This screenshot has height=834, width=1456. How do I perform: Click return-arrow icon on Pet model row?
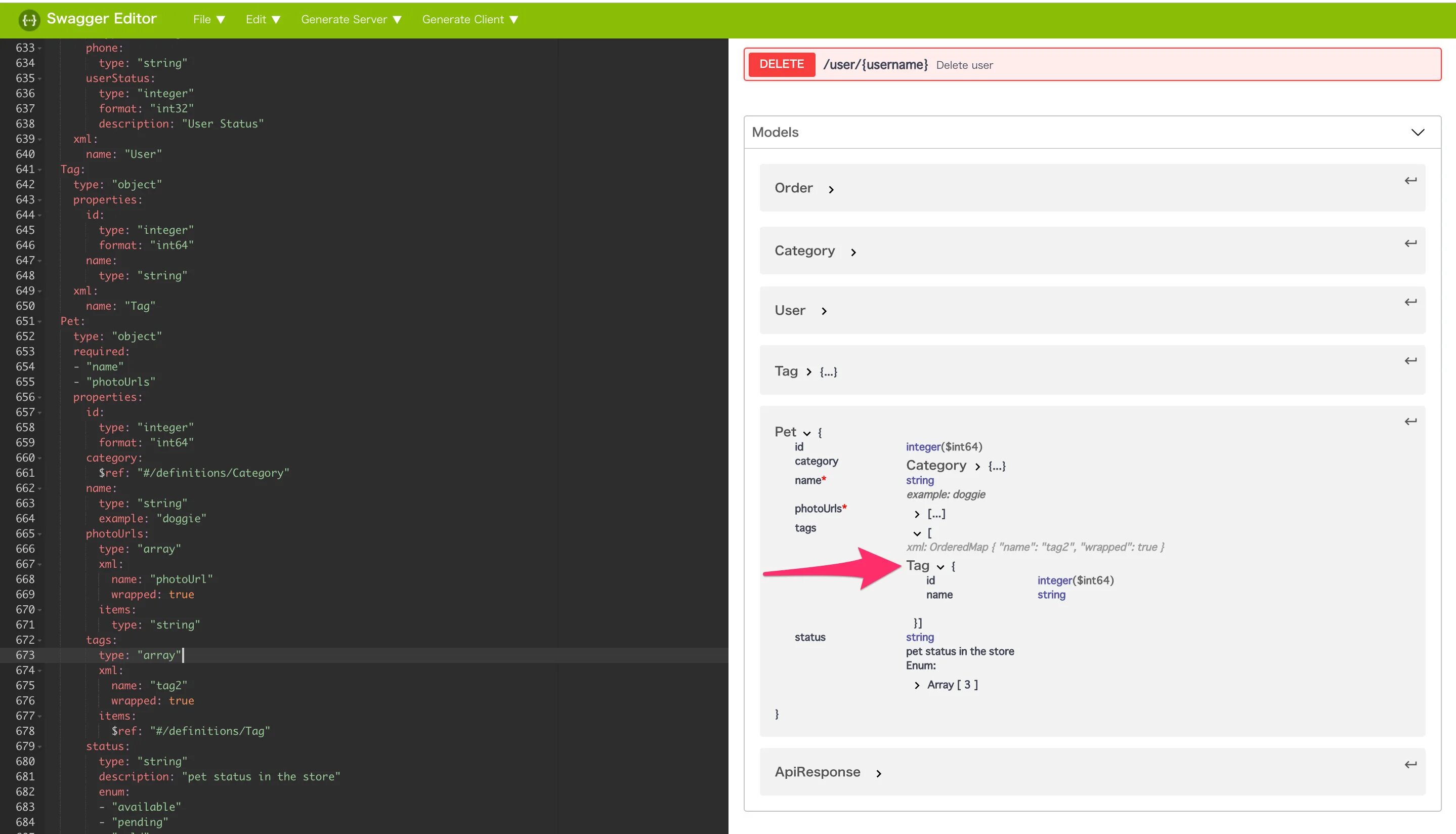tap(1410, 422)
